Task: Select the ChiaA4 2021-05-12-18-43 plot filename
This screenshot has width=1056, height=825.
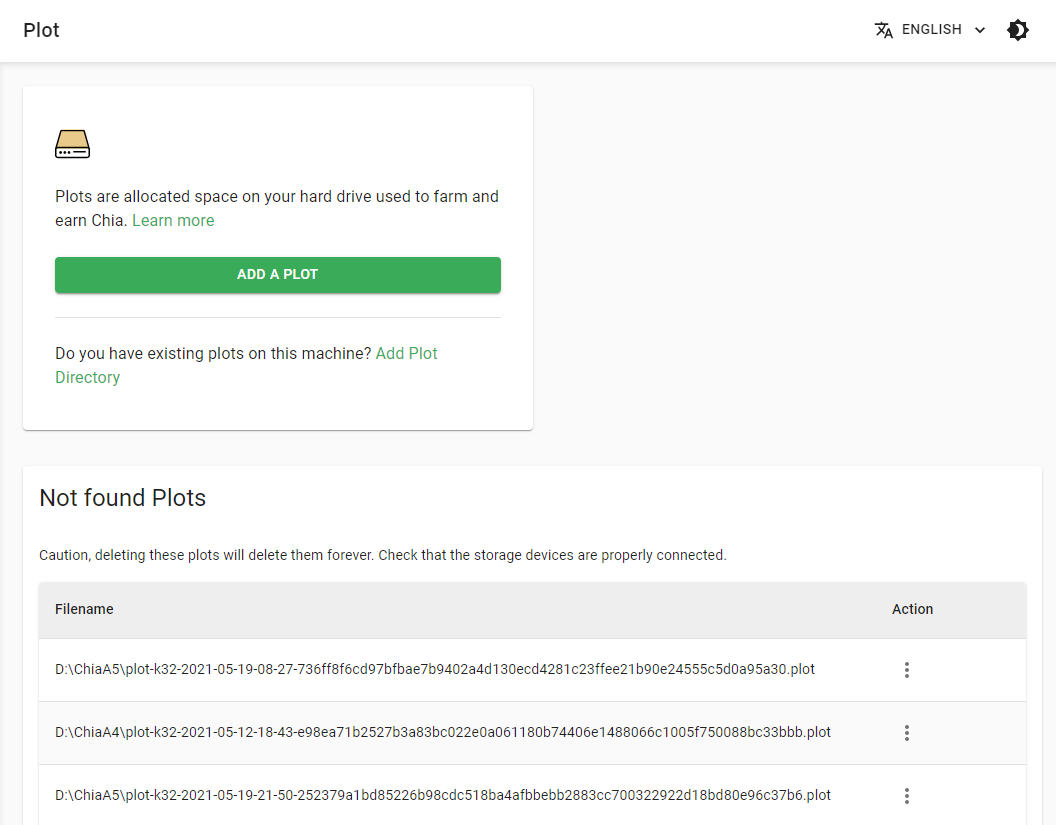Action: (442, 732)
